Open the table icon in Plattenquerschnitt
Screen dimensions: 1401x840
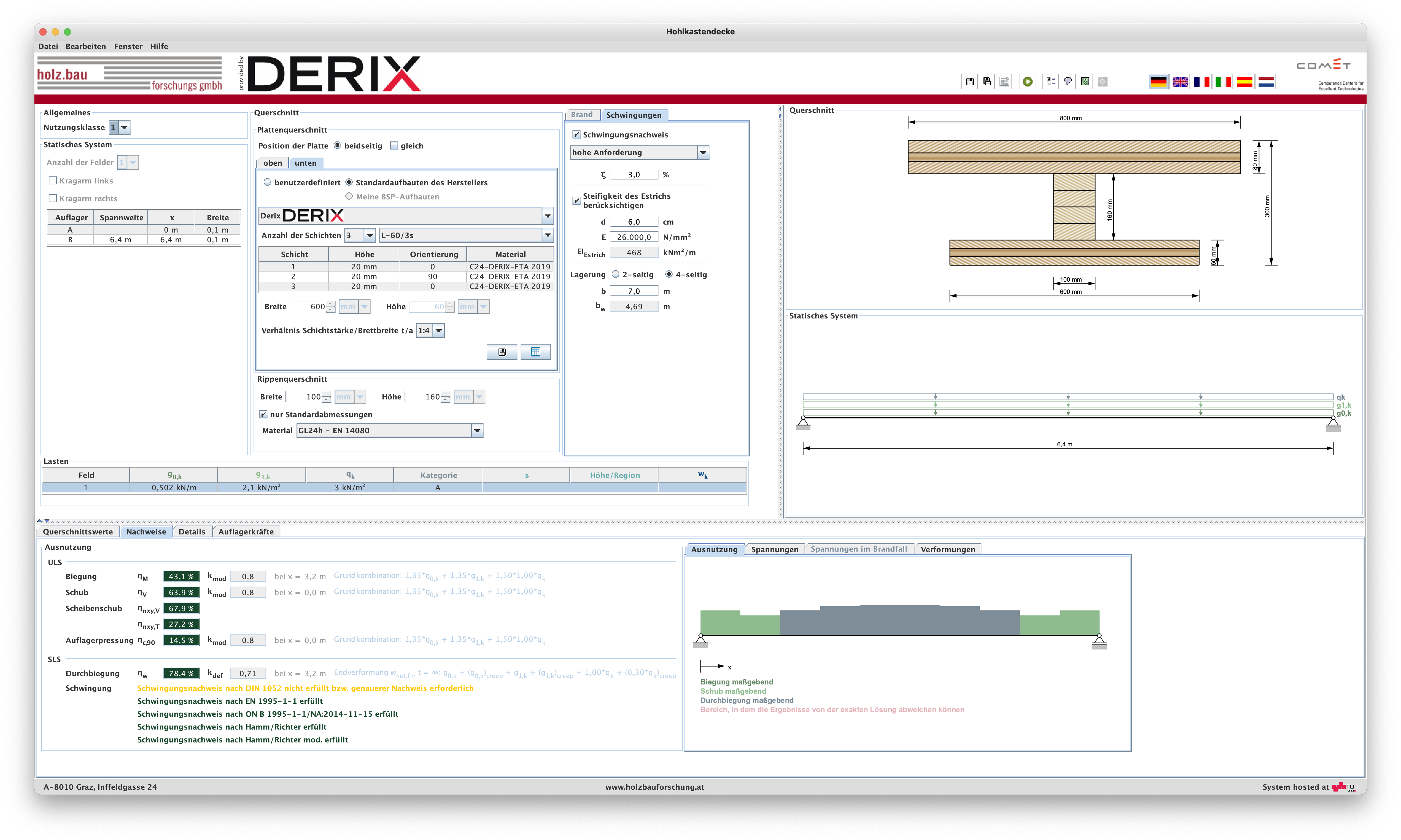tap(535, 352)
